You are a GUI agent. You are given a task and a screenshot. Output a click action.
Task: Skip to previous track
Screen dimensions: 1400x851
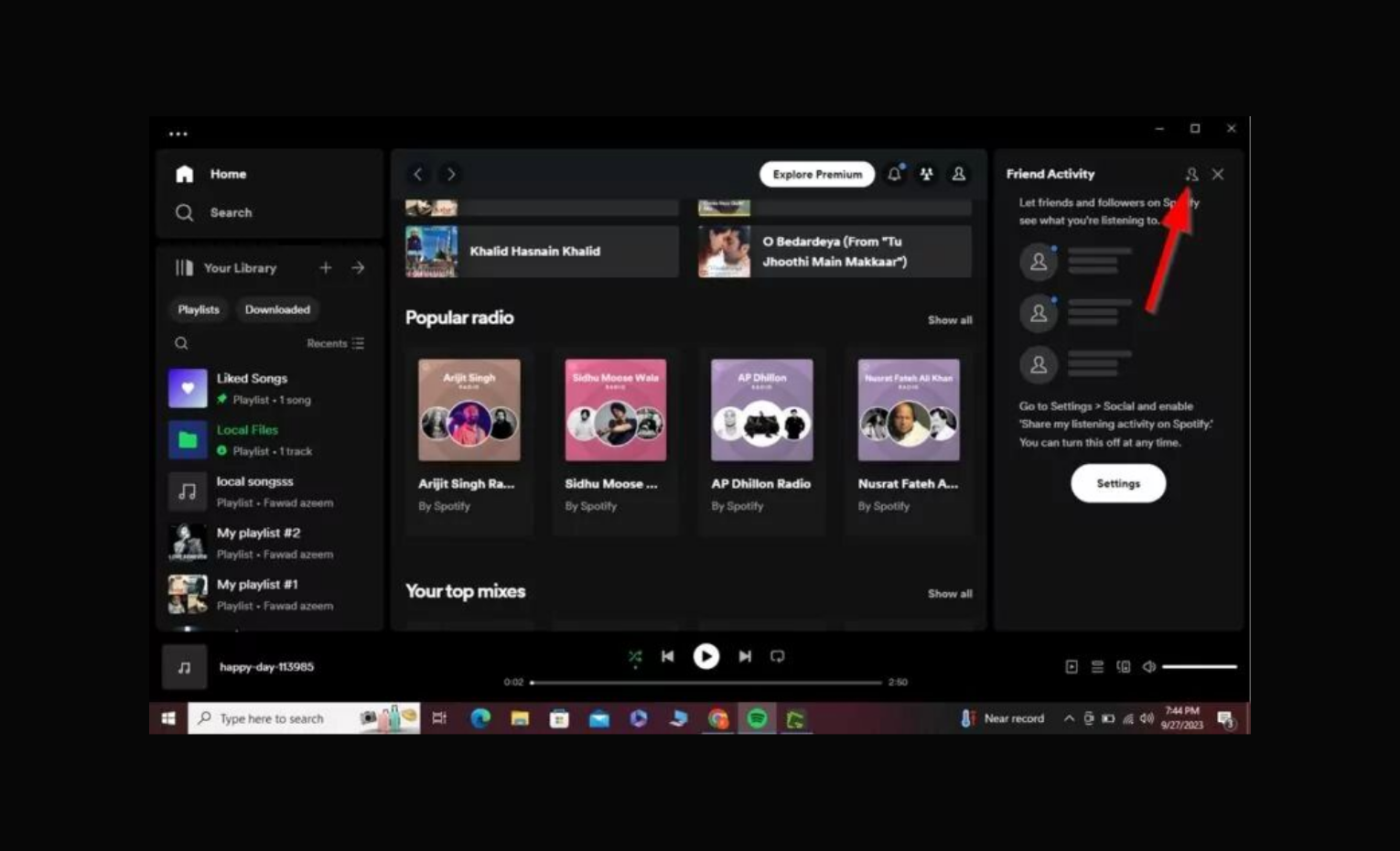668,656
